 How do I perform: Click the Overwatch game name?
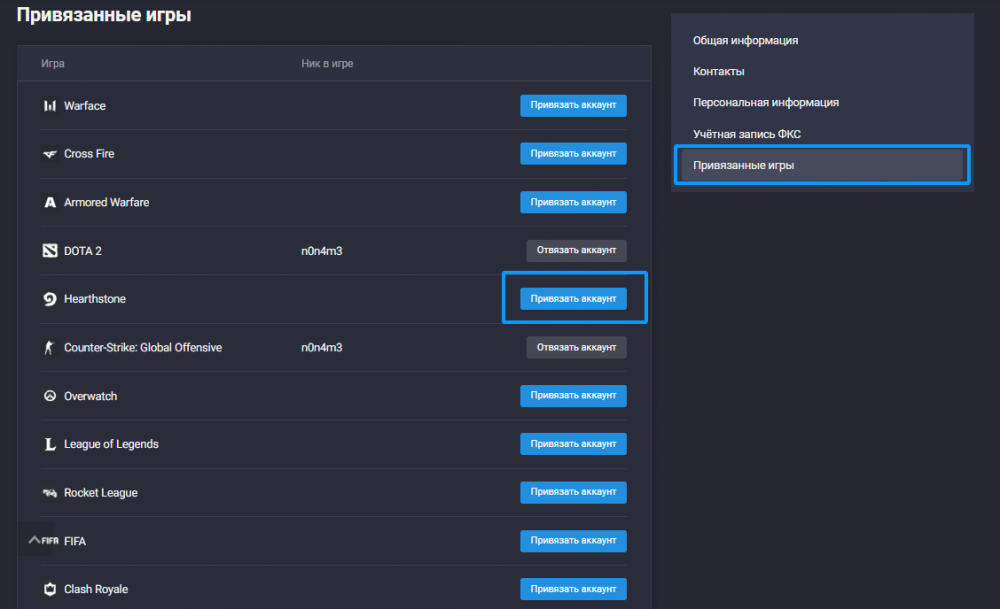click(91, 396)
